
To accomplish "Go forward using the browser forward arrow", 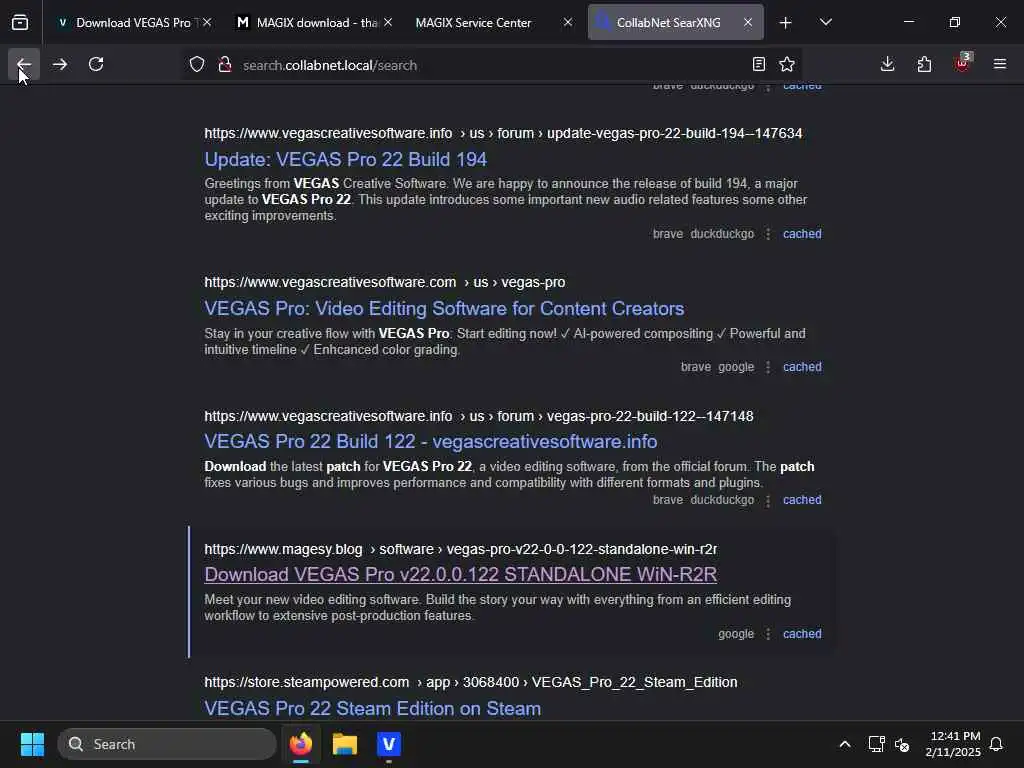I will 59,64.
